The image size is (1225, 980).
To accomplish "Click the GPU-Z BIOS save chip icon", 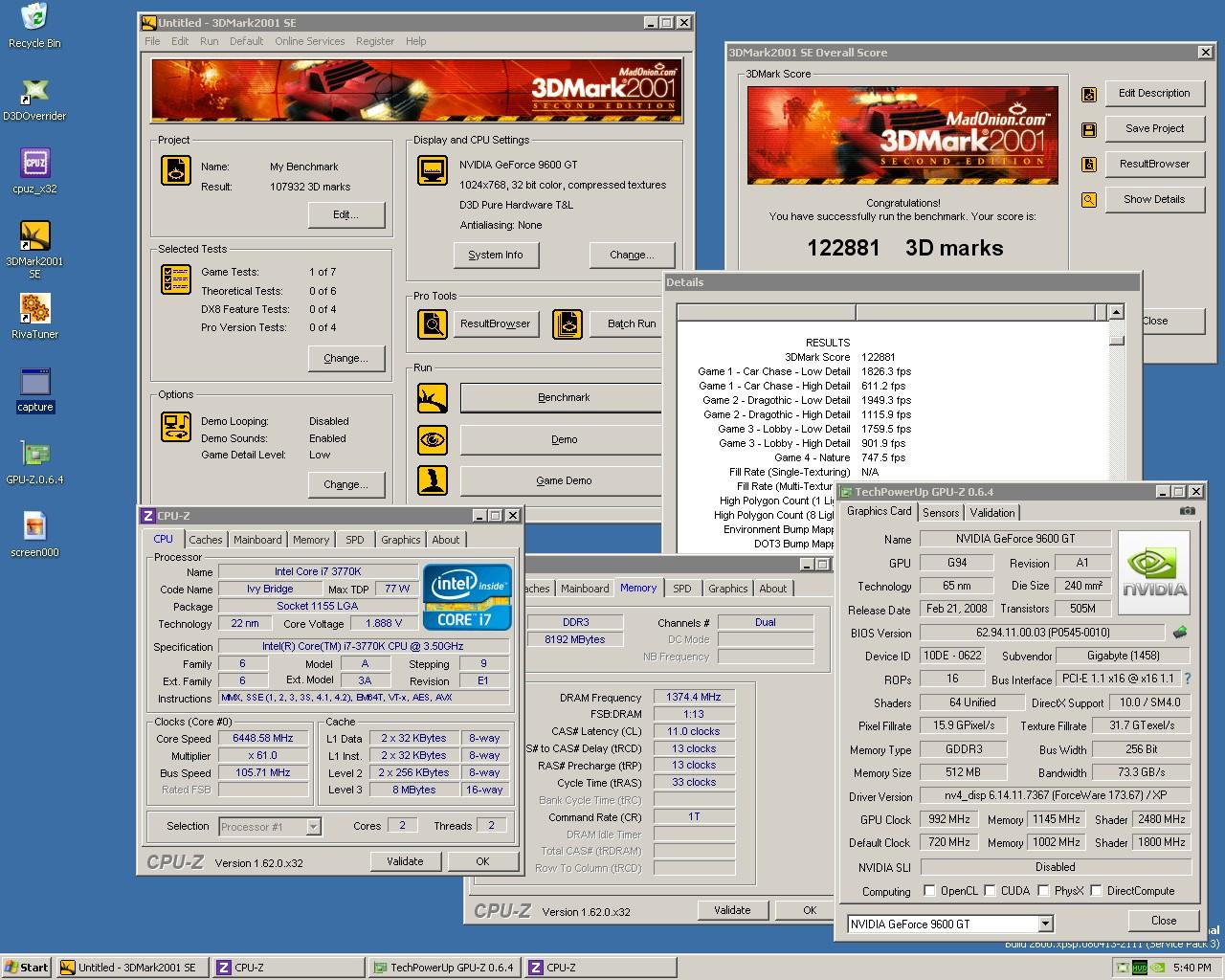I will 1180,633.
